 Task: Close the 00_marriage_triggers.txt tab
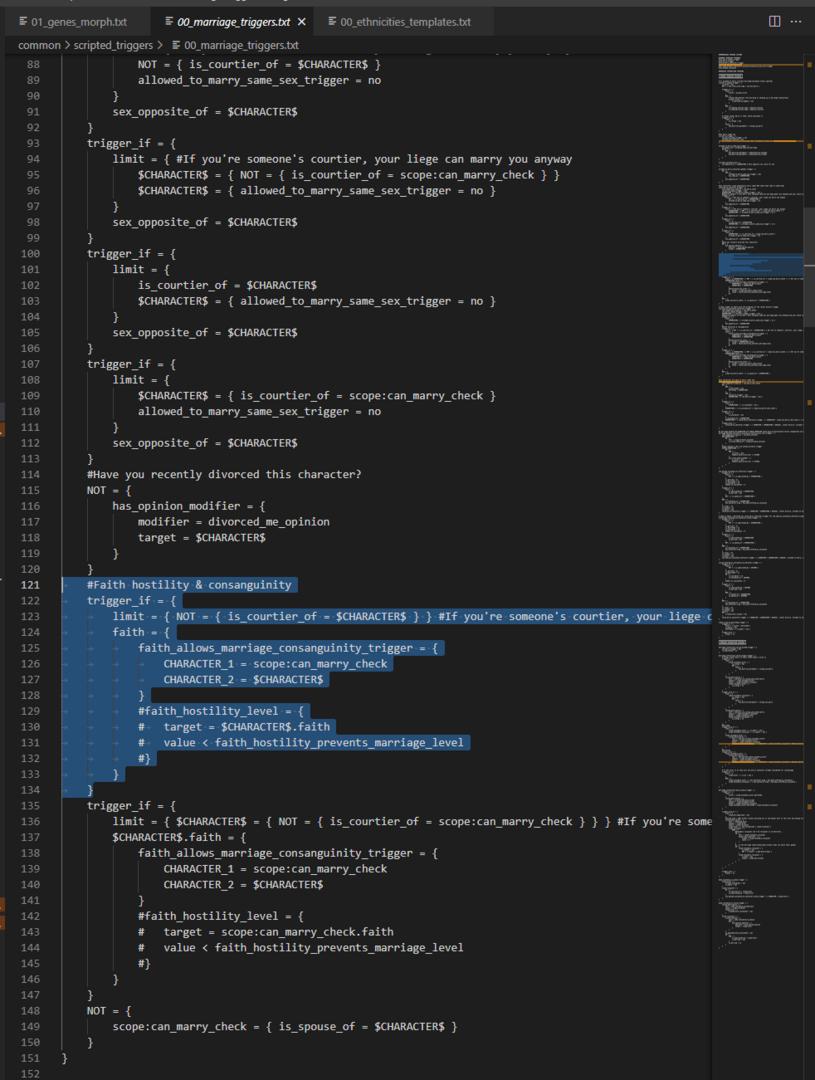tap(301, 22)
